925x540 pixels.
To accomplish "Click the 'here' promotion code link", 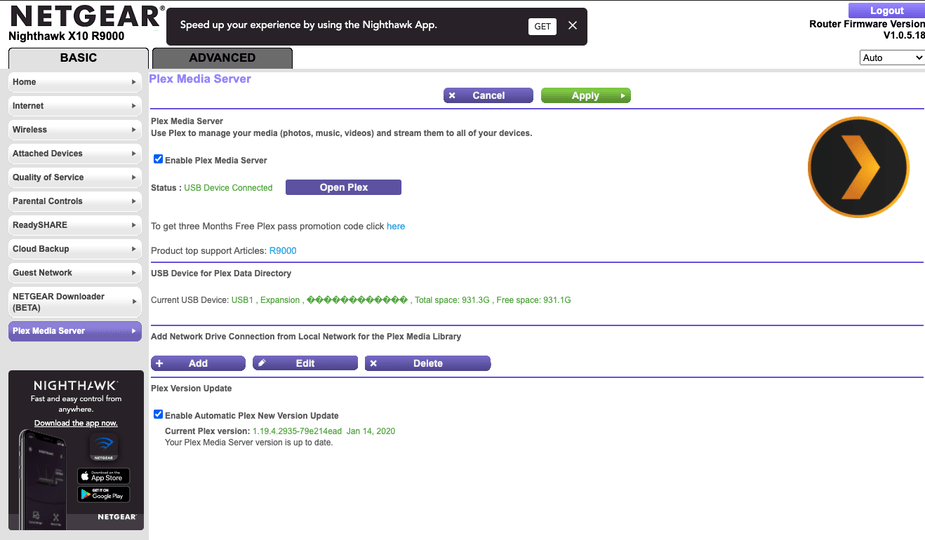I will click(396, 226).
